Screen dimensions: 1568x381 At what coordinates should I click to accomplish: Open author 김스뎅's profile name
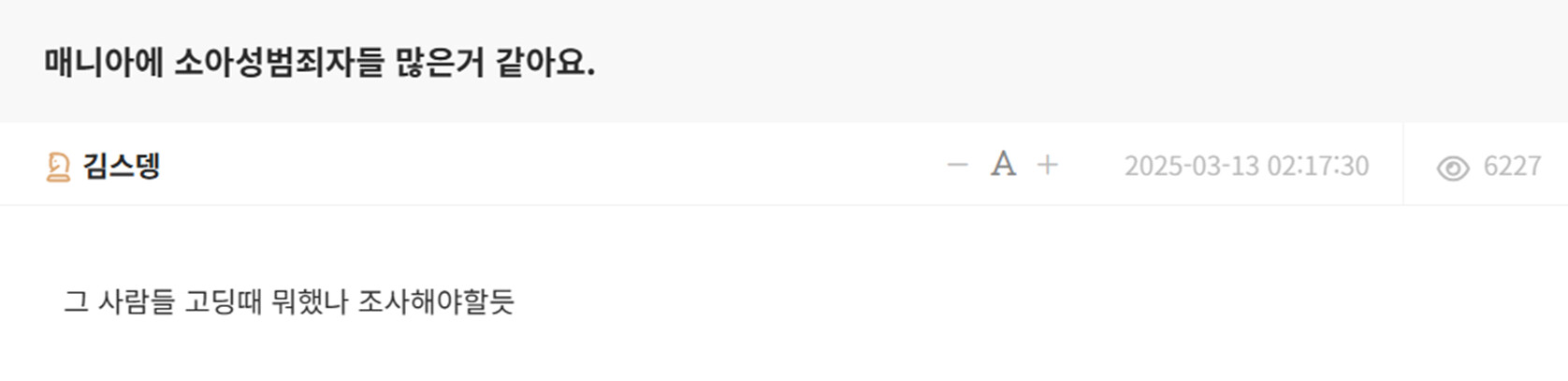[122, 166]
